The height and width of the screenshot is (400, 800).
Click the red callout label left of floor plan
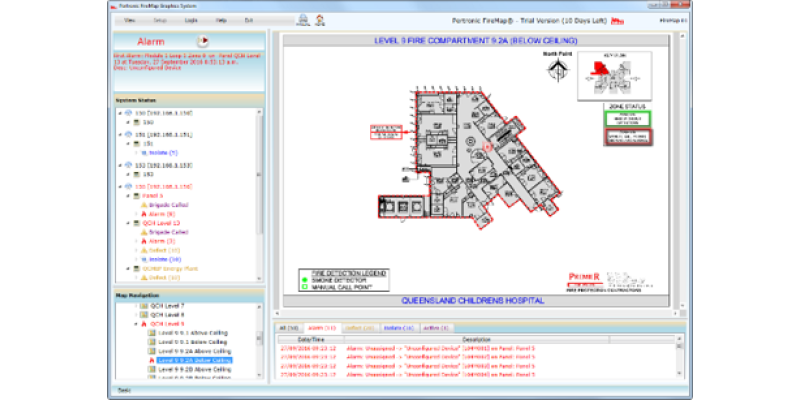click(x=386, y=132)
